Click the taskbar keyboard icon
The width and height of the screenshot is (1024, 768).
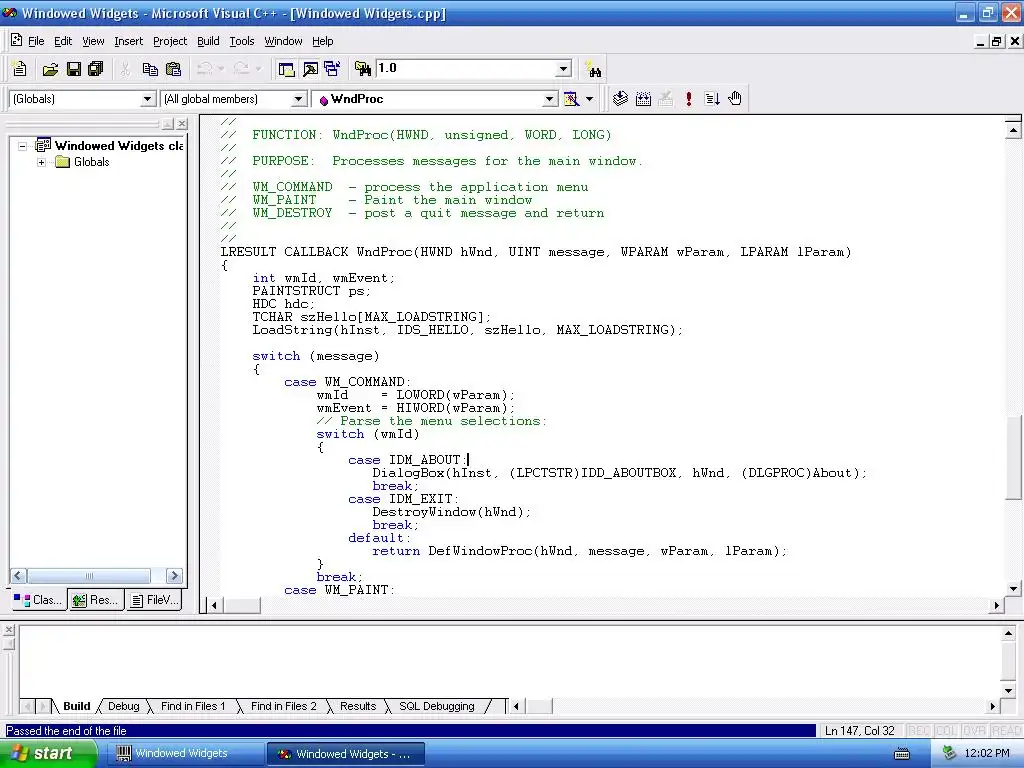[902, 754]
